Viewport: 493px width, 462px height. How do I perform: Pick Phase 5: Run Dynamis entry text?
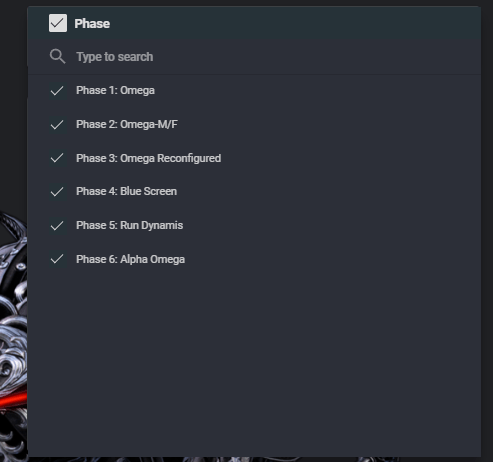pyautogui.click(x=129, y=225)
